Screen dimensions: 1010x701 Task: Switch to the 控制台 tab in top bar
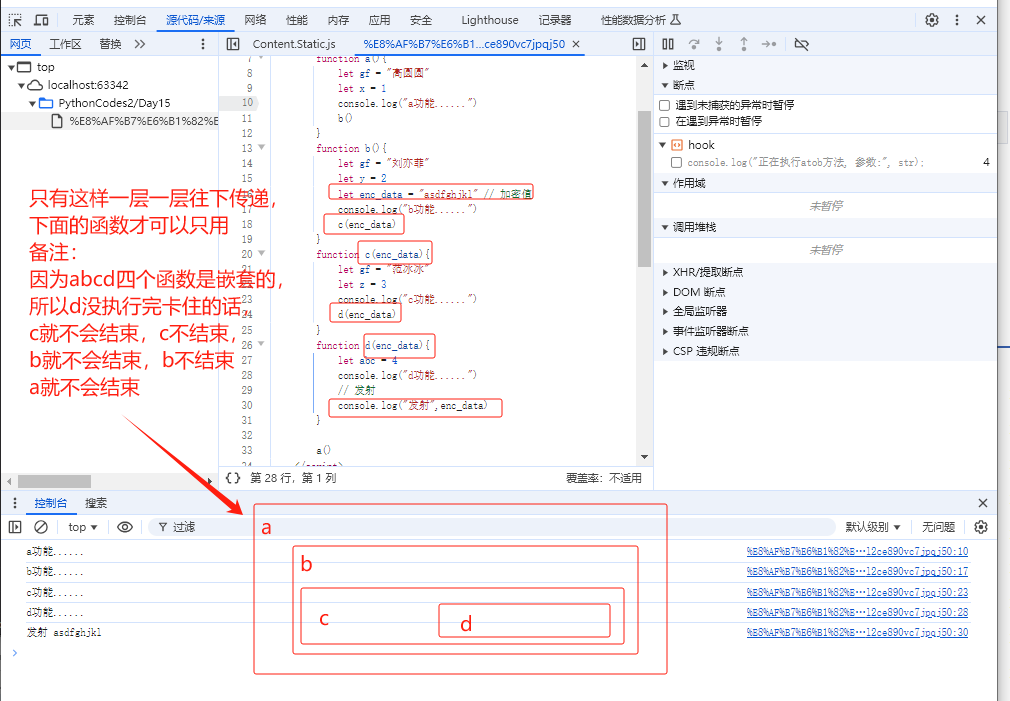[129, 20]
